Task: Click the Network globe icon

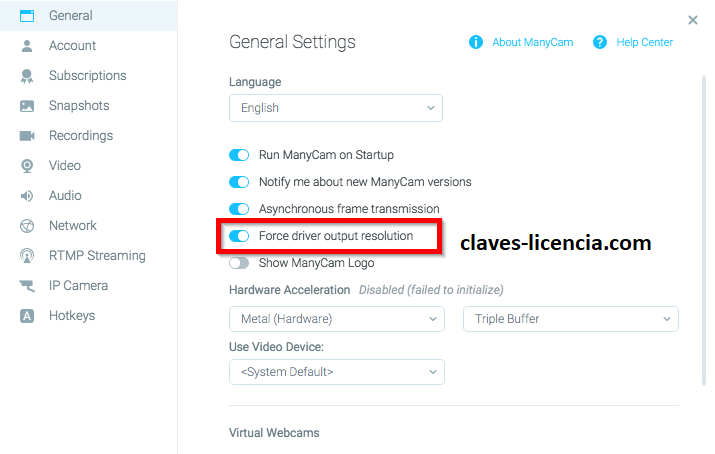Action: click(x=27, y=226)
